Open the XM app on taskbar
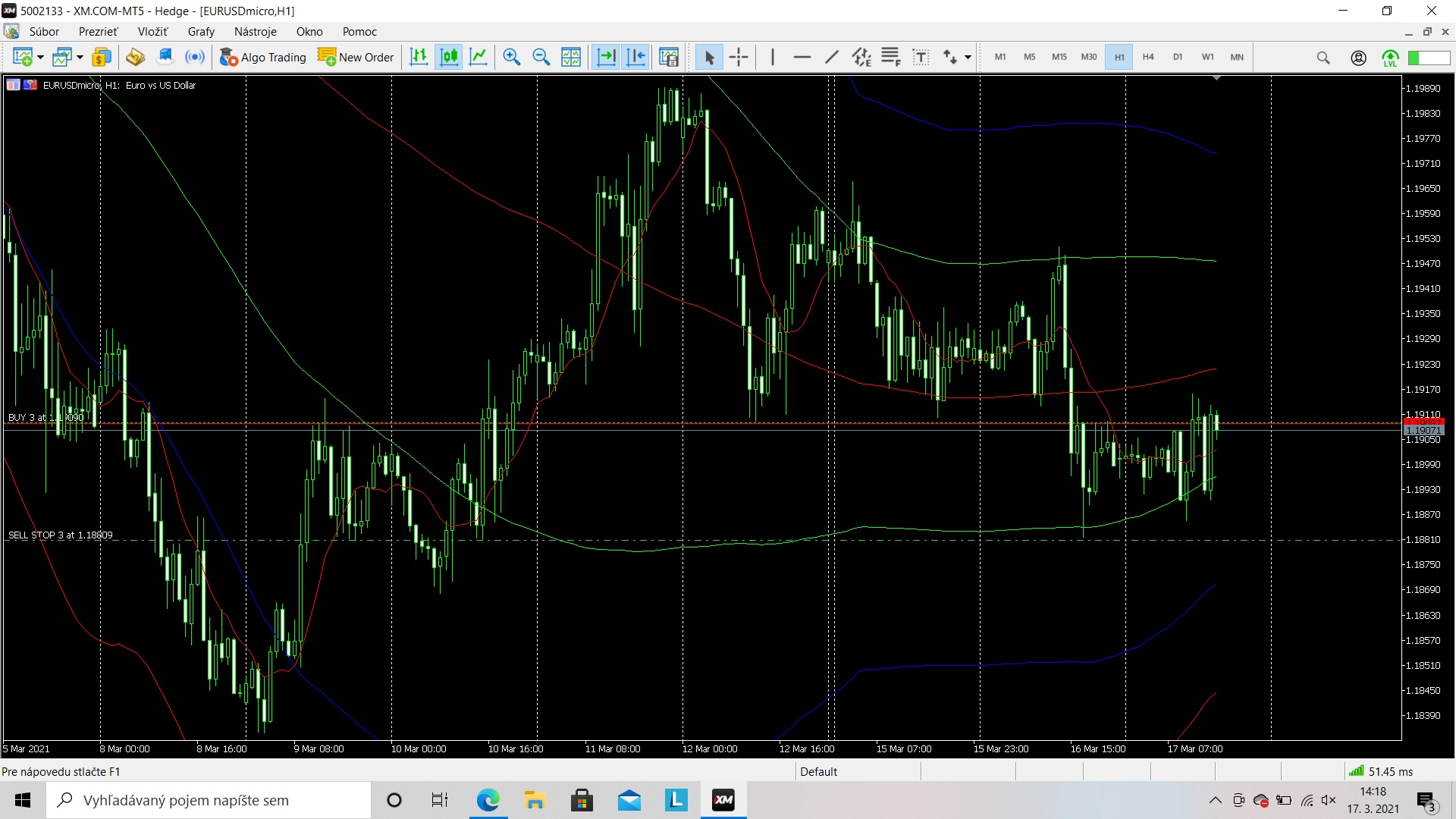 point(723,800)
